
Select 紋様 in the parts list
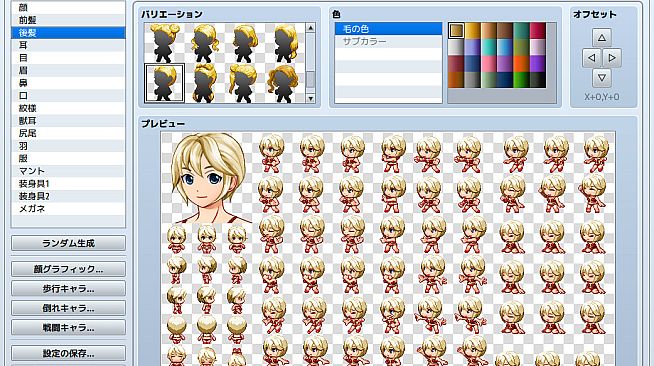tap(68, 108)
